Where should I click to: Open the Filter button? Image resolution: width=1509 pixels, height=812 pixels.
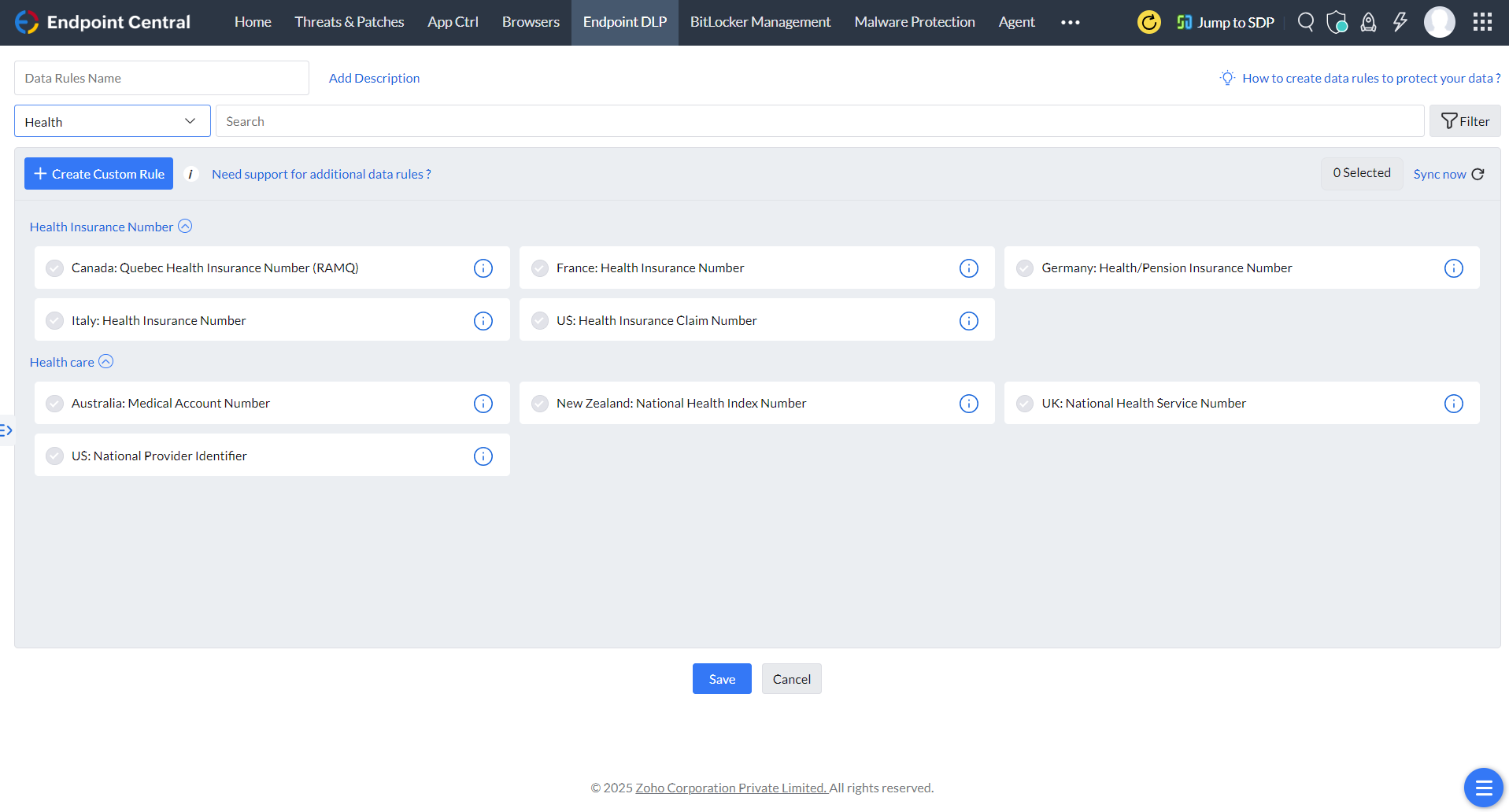click(x=1465, y=121)
